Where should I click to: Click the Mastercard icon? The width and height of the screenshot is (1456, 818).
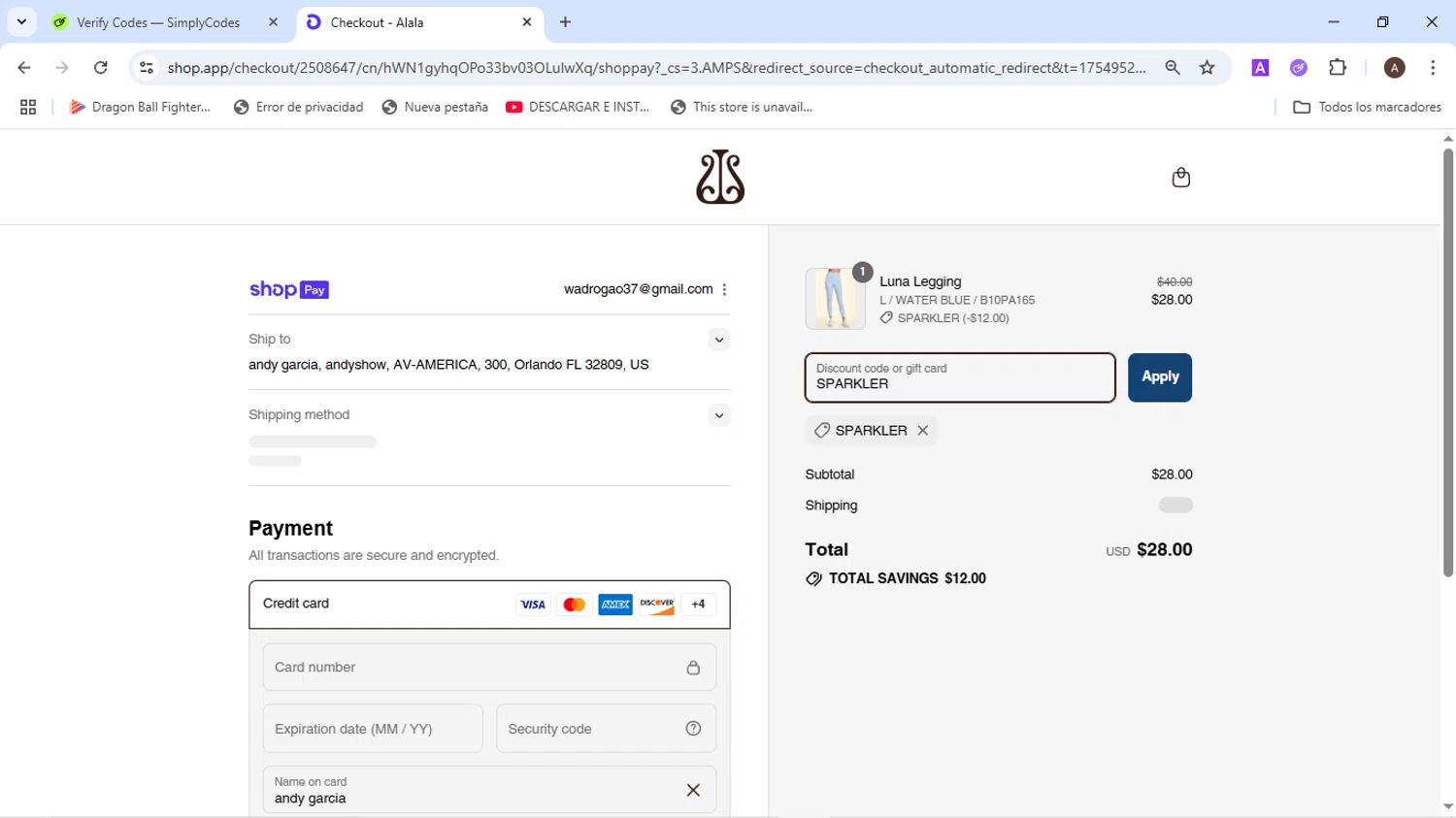point(575,605)
